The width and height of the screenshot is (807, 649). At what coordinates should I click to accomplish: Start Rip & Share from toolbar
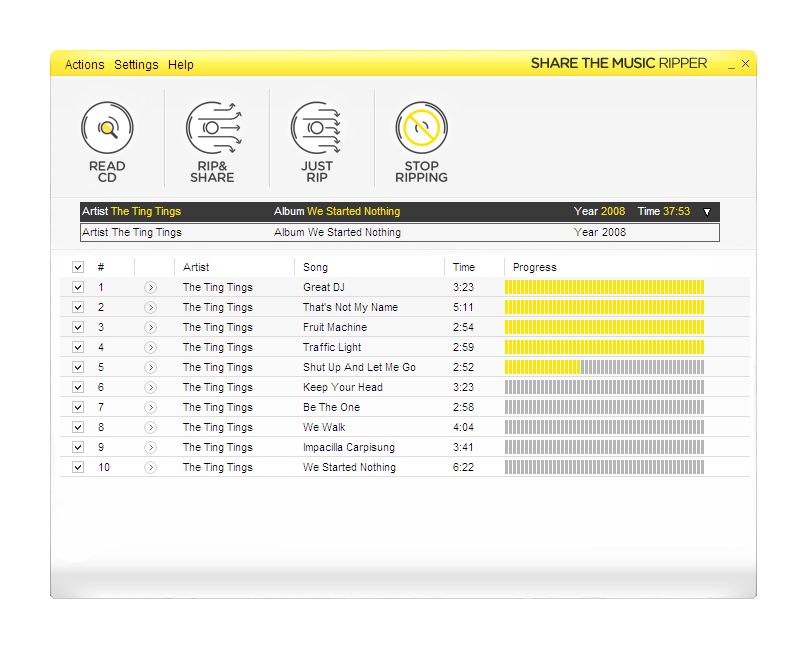(213, 128)
